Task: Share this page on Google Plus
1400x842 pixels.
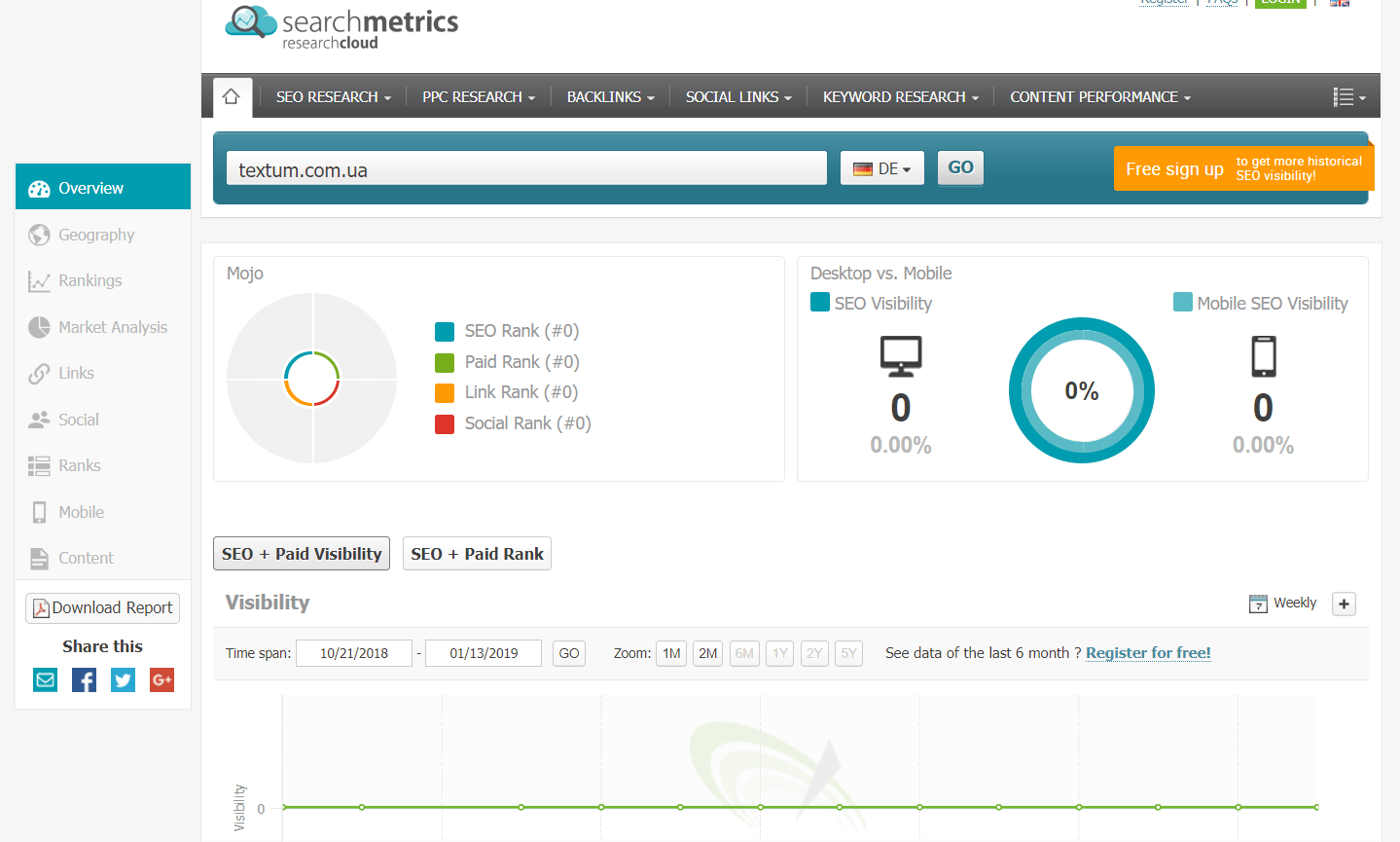Action: [162, 679]
